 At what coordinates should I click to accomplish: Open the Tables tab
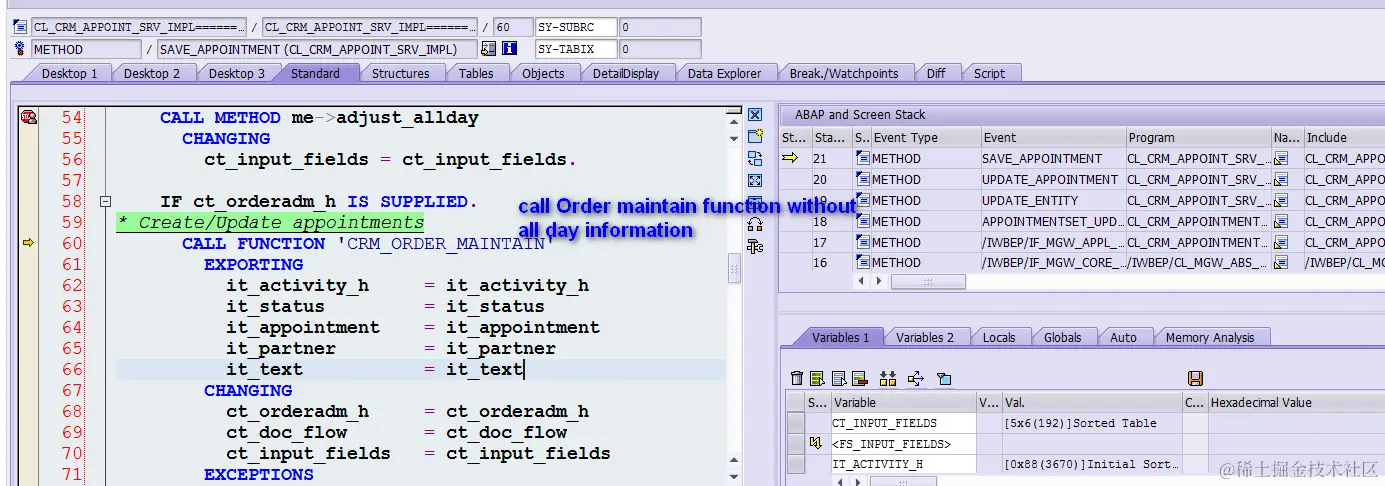476,73
